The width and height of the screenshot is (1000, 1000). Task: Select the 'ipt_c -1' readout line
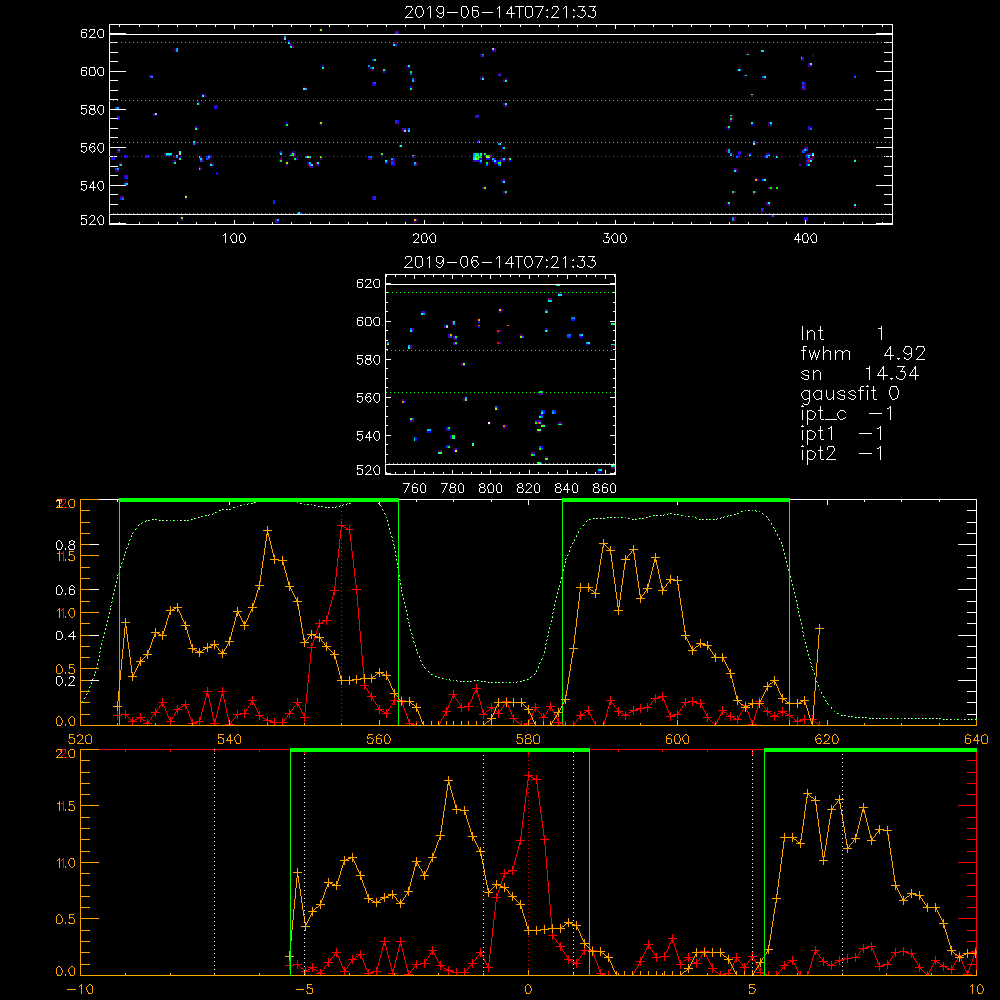tap(847, 414)
